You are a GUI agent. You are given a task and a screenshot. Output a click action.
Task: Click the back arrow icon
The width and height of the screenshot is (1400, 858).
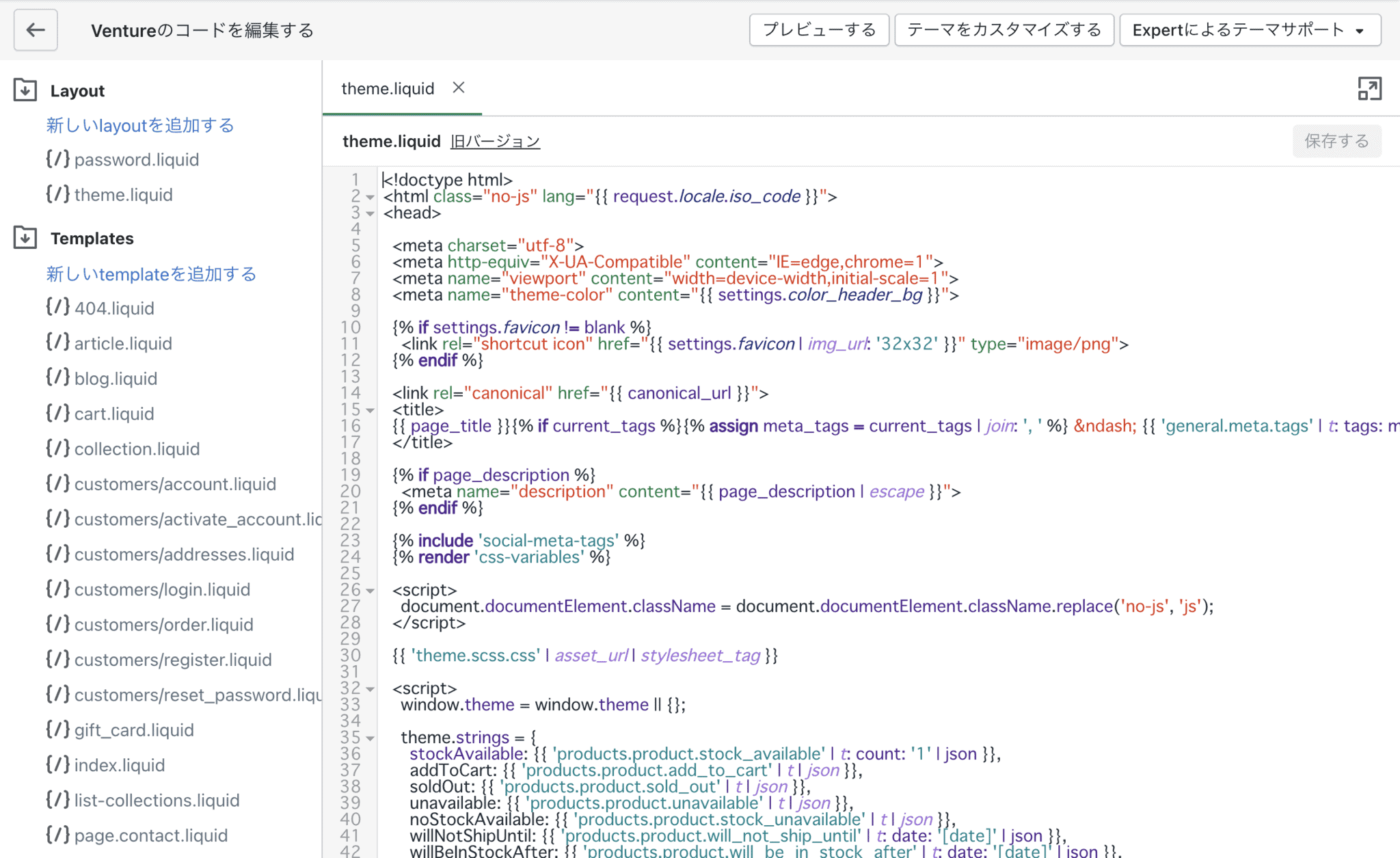(36, 30)
